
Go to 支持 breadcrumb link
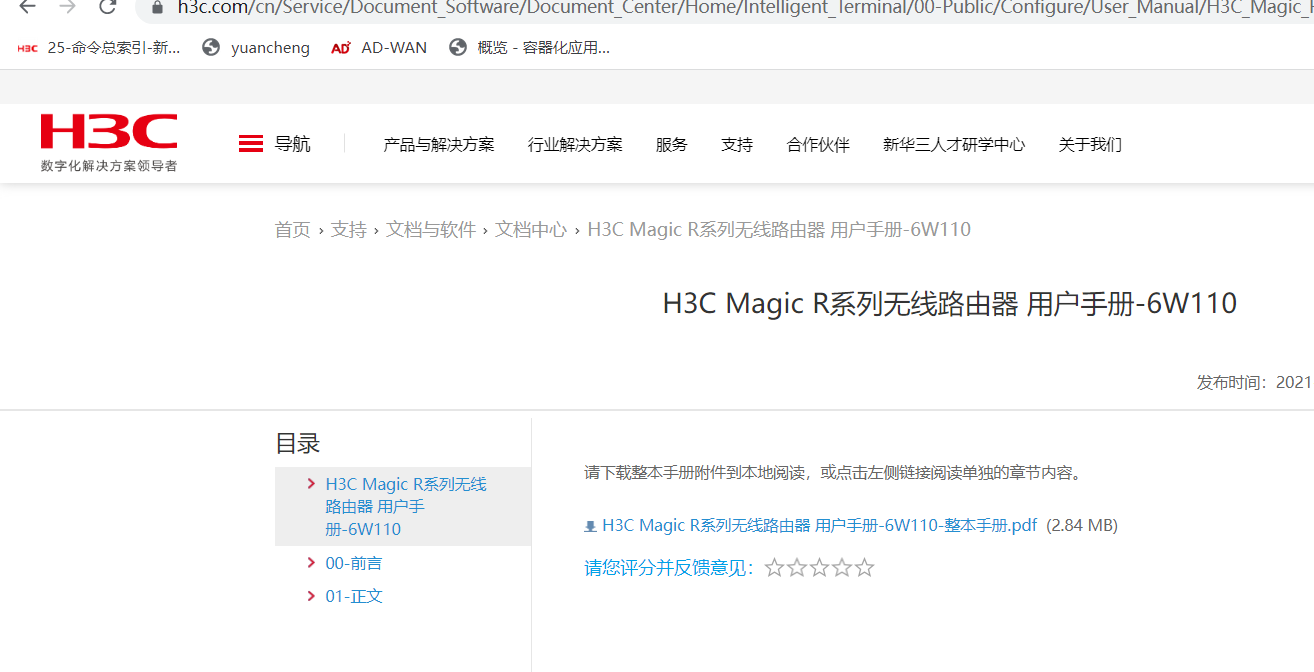(x=349, y=230)
